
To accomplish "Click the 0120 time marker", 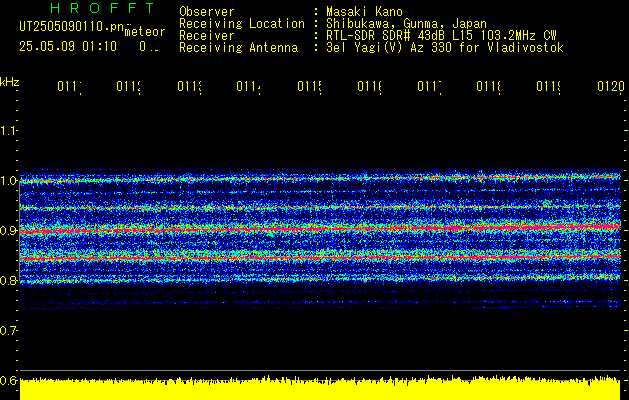I will coord(611,86).
